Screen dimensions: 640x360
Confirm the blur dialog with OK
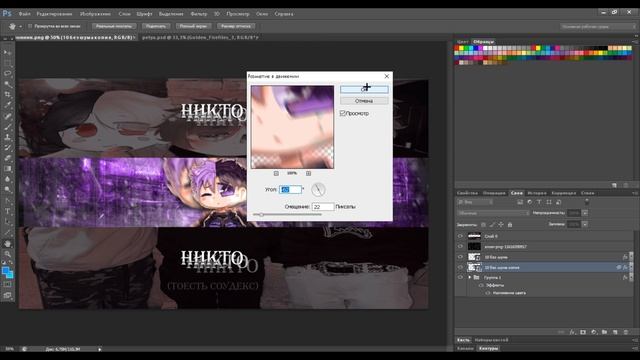pyautogui.click(x=364, y=89)
